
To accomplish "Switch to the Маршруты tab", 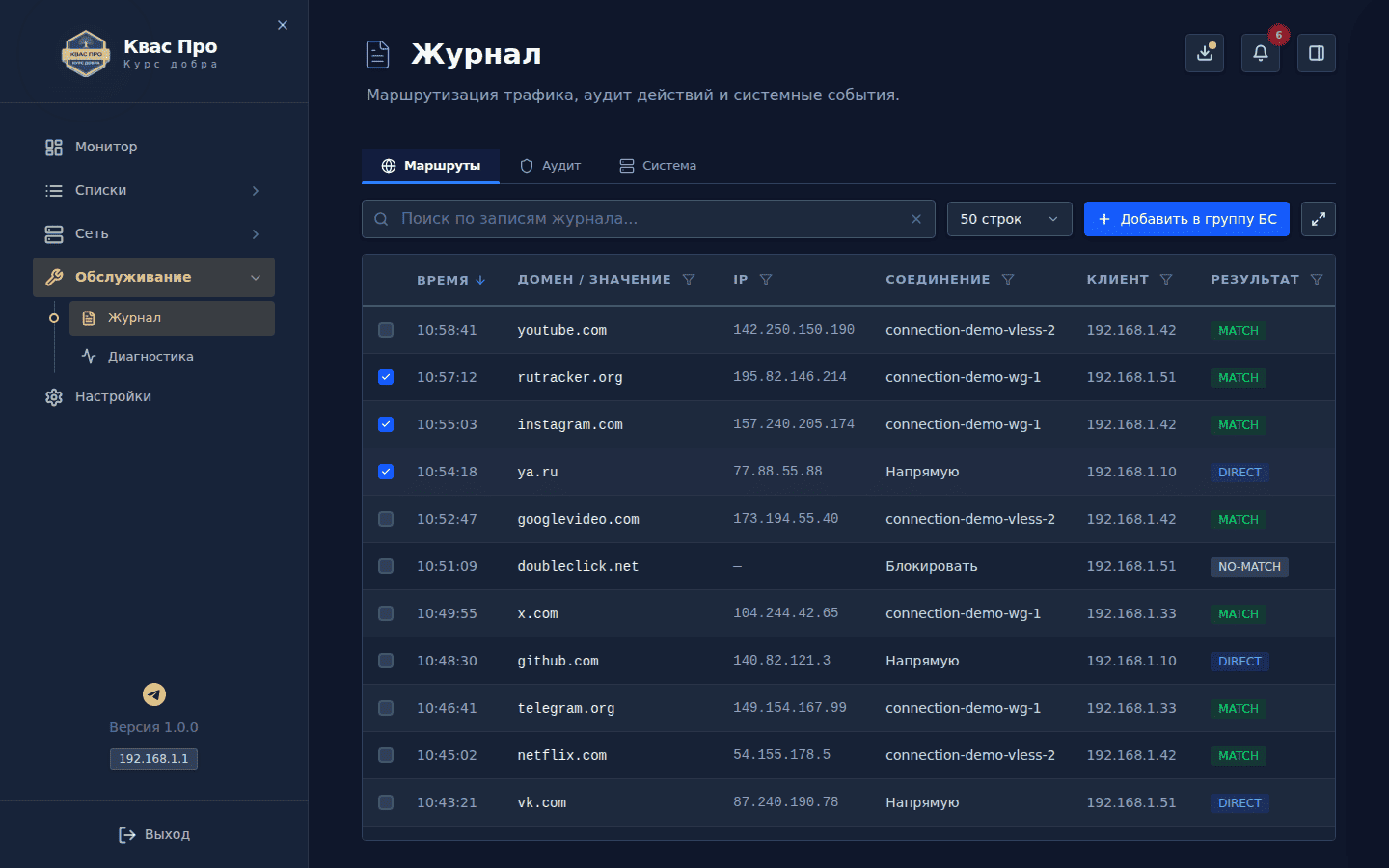I will point(430,166).
